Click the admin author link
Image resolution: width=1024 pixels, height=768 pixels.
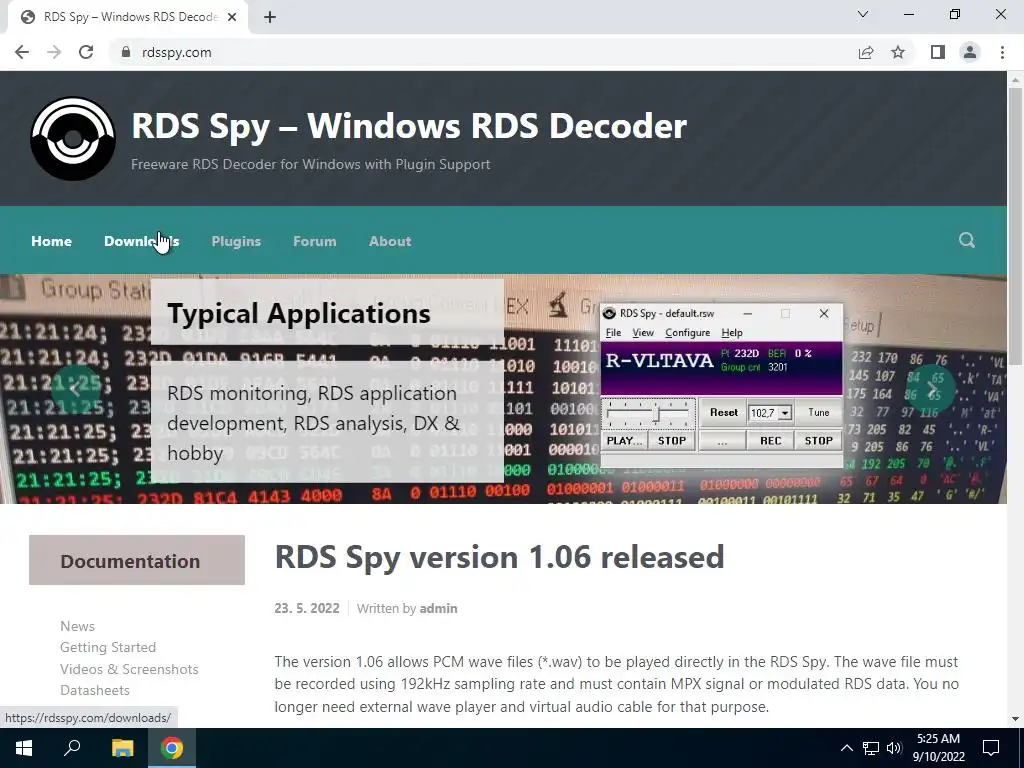click(438, 608)
